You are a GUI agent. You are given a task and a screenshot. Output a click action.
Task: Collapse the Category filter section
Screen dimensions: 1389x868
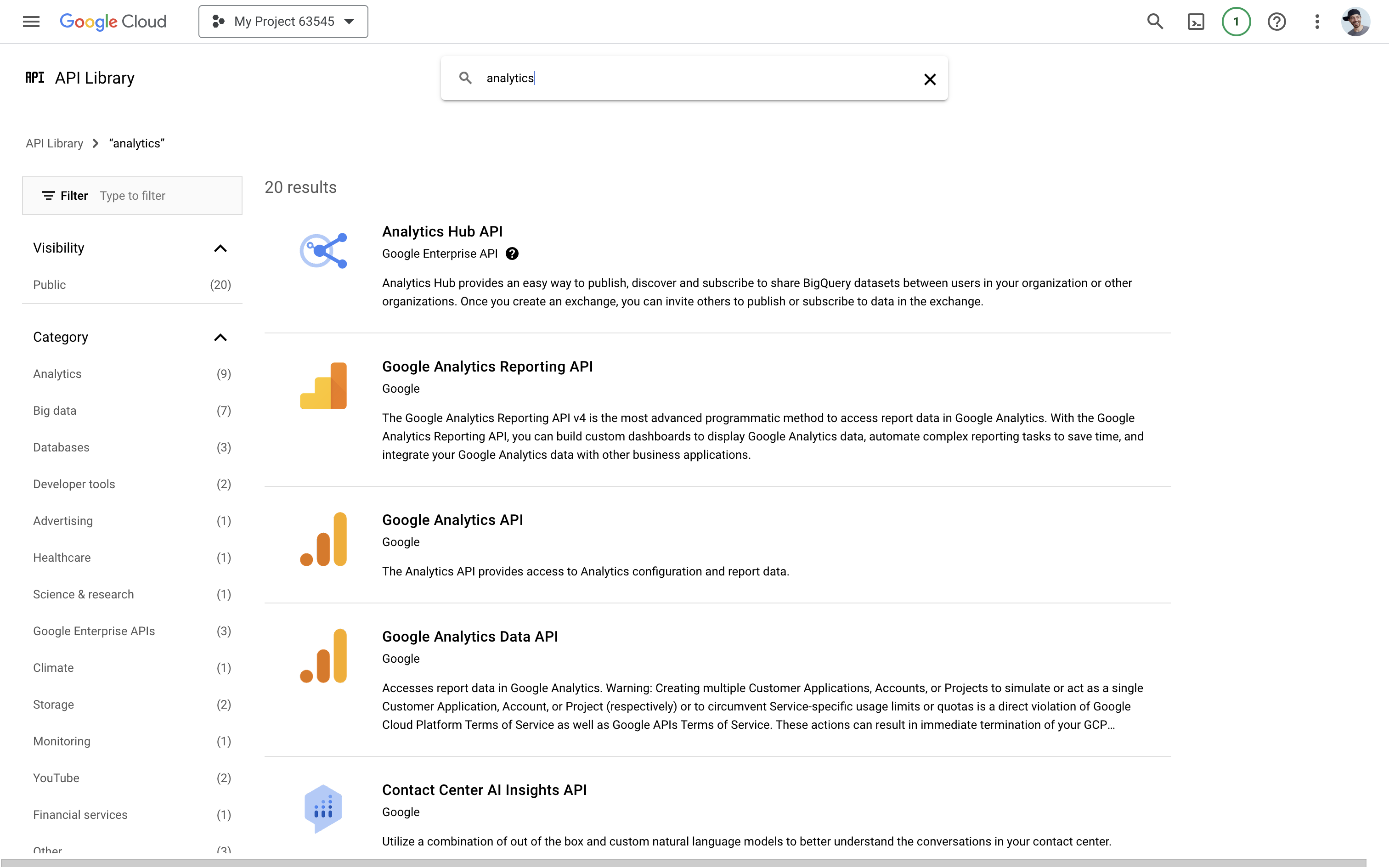pos(220,338)
